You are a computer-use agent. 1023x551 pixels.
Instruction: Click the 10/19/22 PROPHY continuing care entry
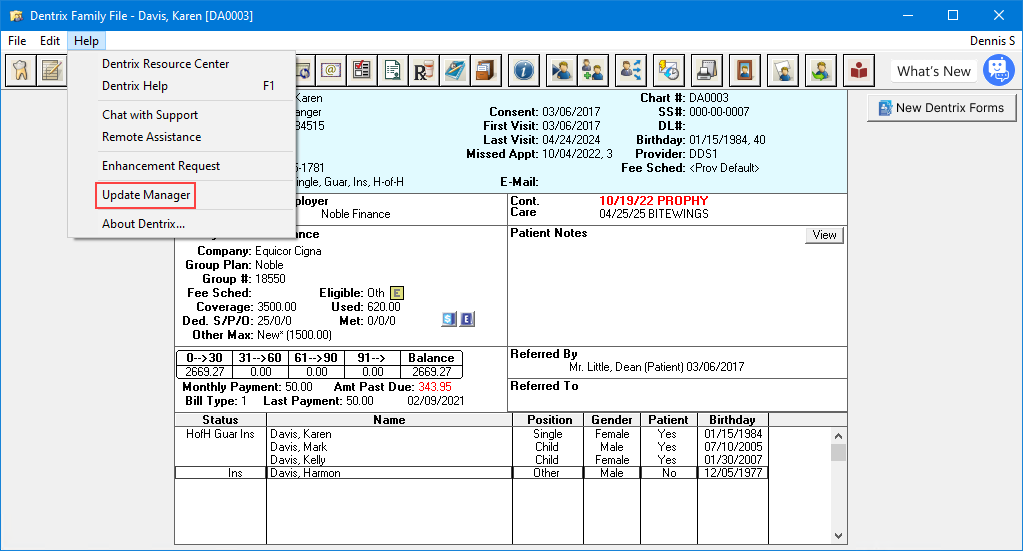click(x=653, y=201)
